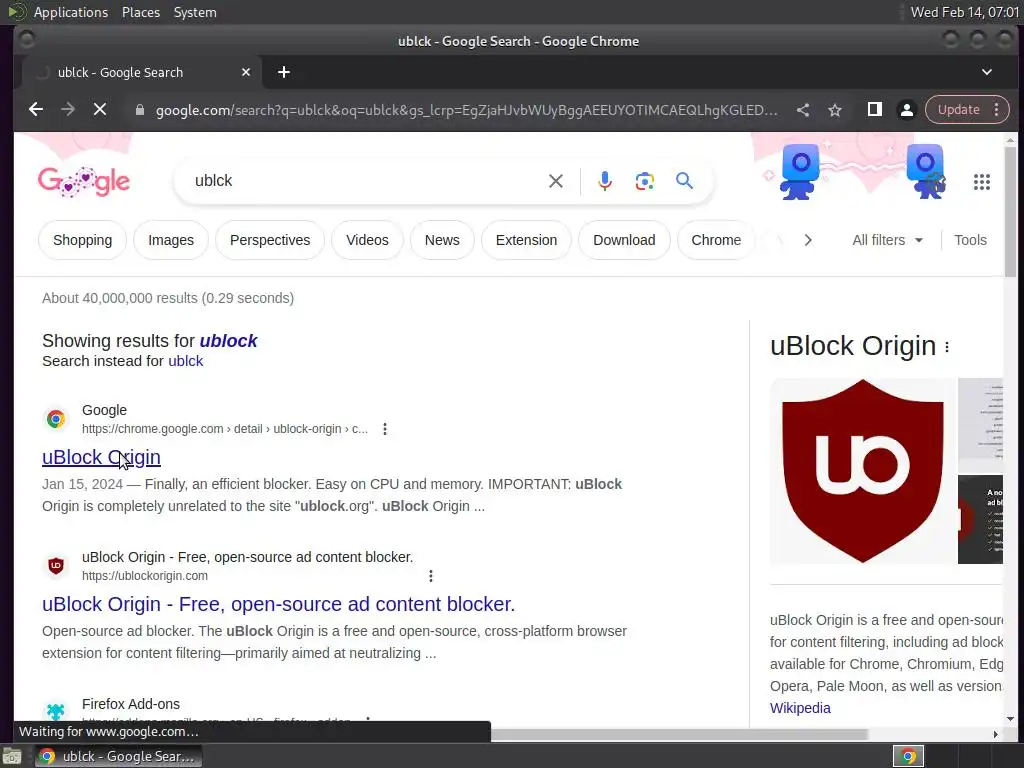Open Chrome three-dot menu beside Update

pos(997,110)
